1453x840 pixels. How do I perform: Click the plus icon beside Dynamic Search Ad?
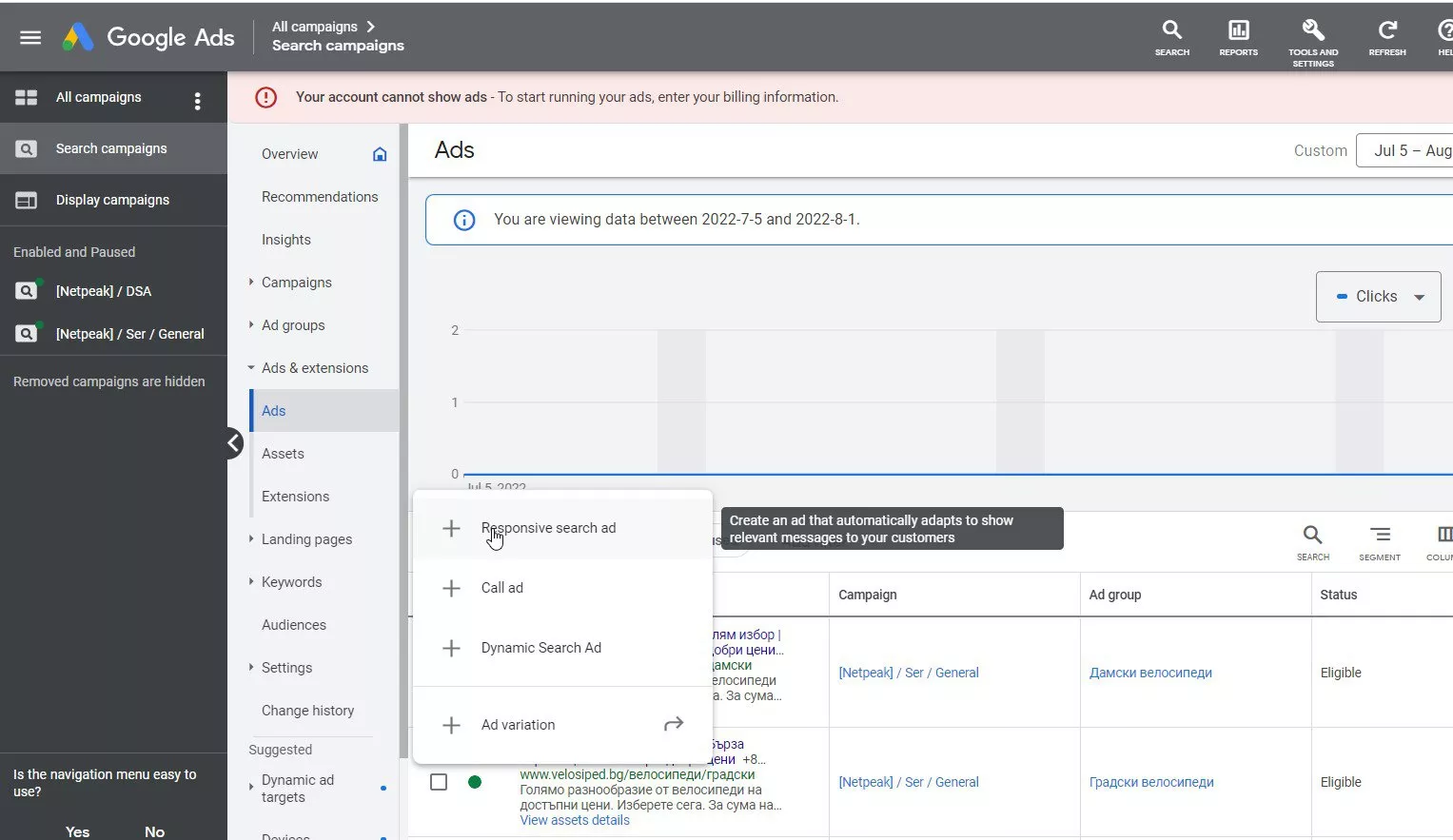[x=452, y=648]
